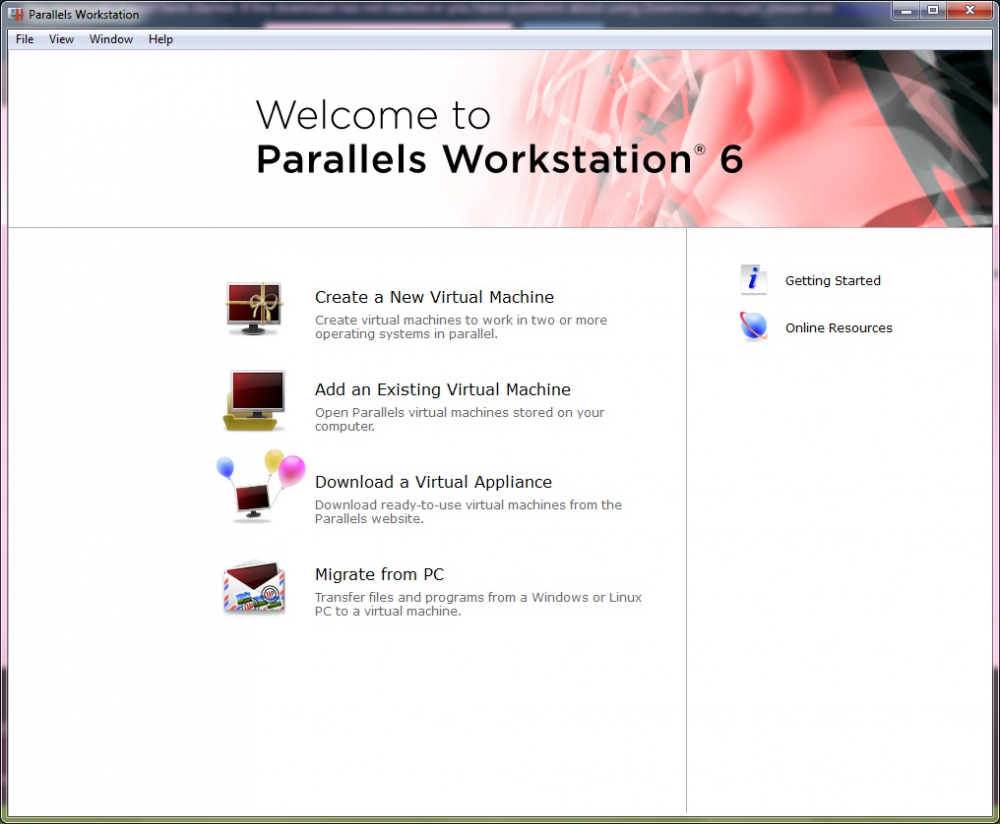Image resolution: width=1000 pixels, height=824 pixels.
Task: Click the Add an Existing Virtual Machine folder icon
Action: (254, 401)
